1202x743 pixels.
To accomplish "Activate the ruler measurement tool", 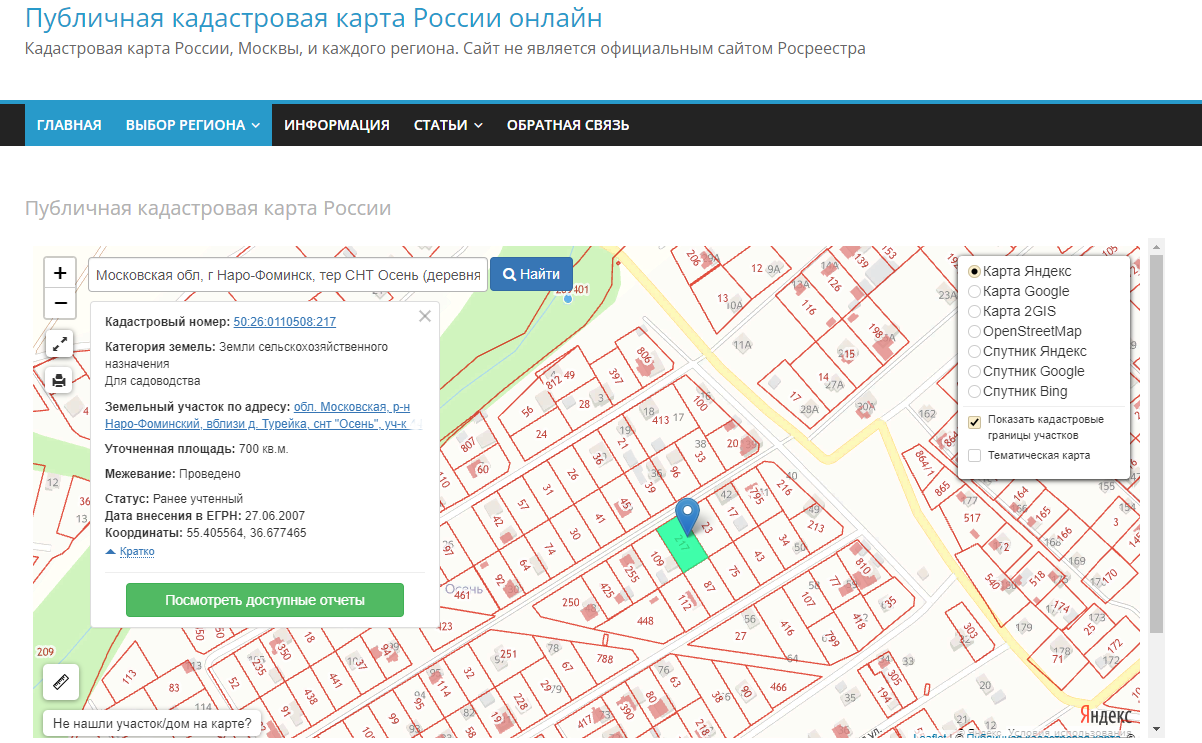I will [x=60, y=683].
